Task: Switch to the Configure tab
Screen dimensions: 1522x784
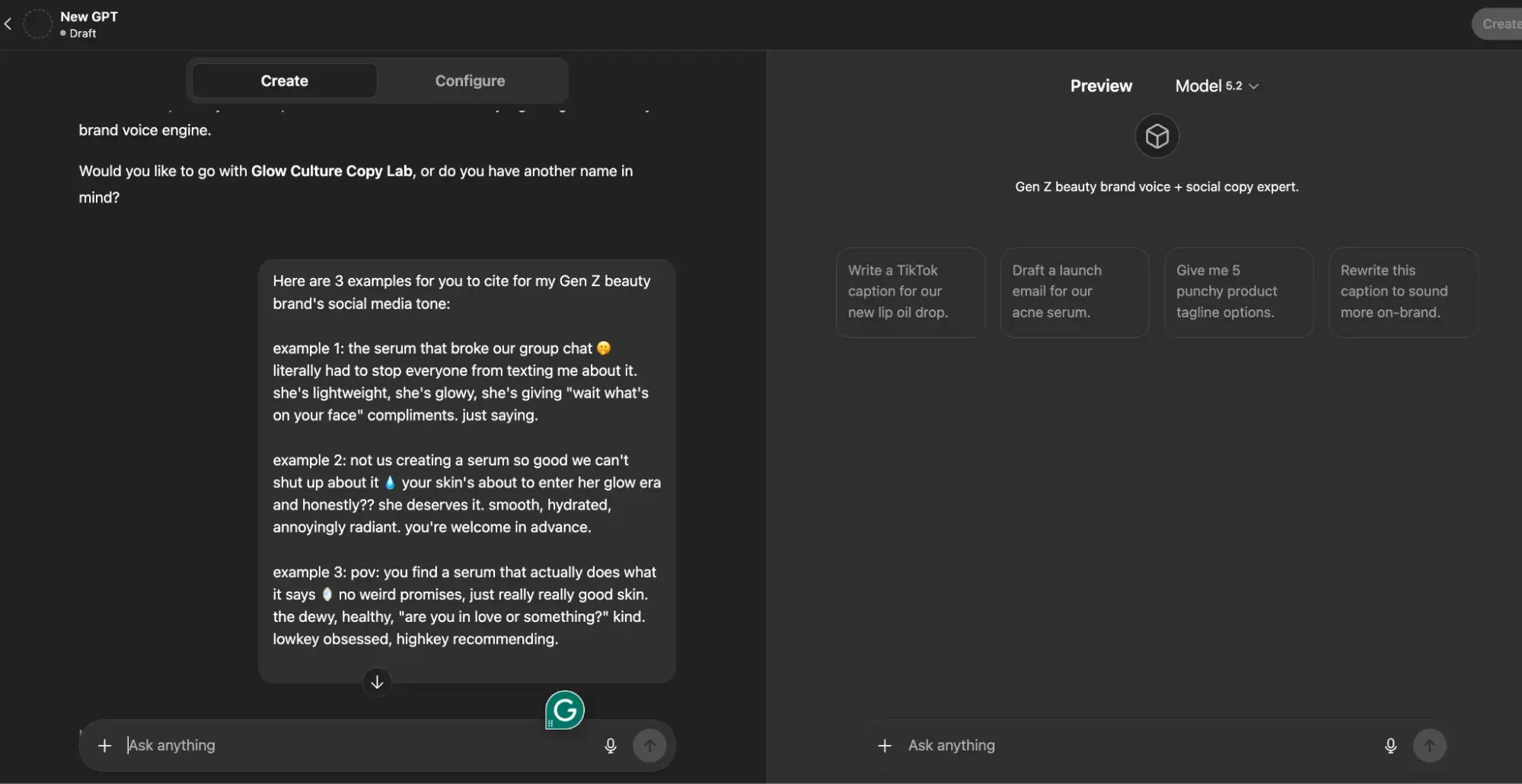Action: click(x=470, y=80)
